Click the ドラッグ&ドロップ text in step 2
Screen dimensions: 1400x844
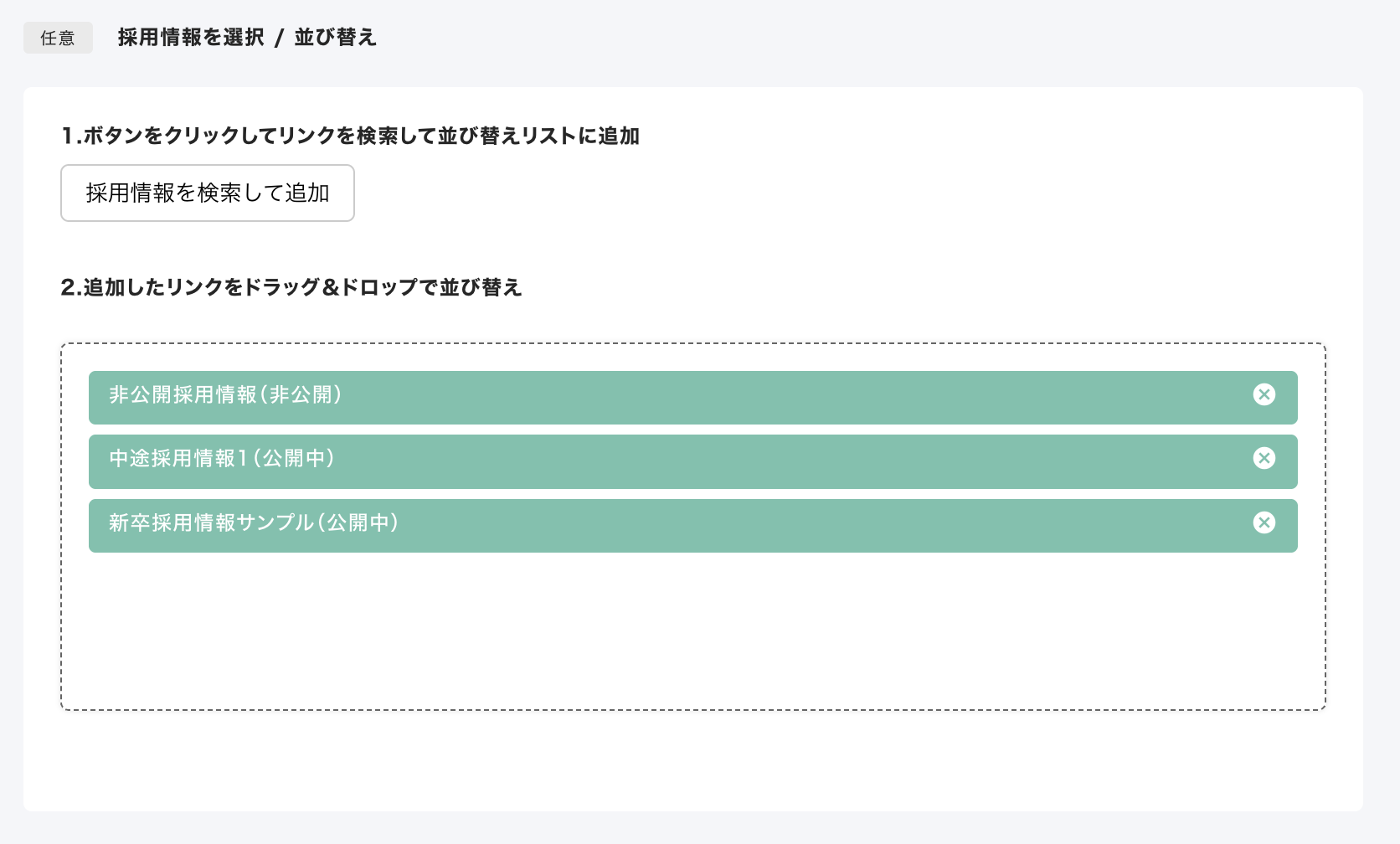(x=330, y=287)
